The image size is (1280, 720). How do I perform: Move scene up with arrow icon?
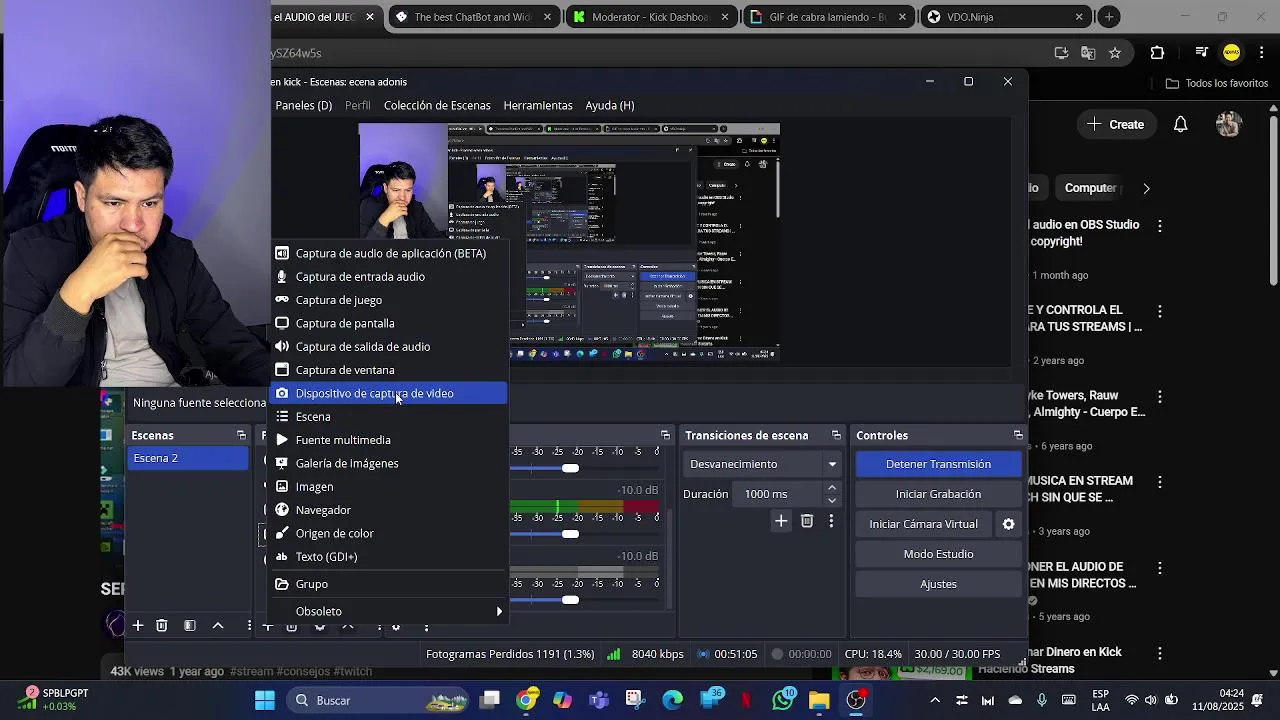click(x=218, y=626)
